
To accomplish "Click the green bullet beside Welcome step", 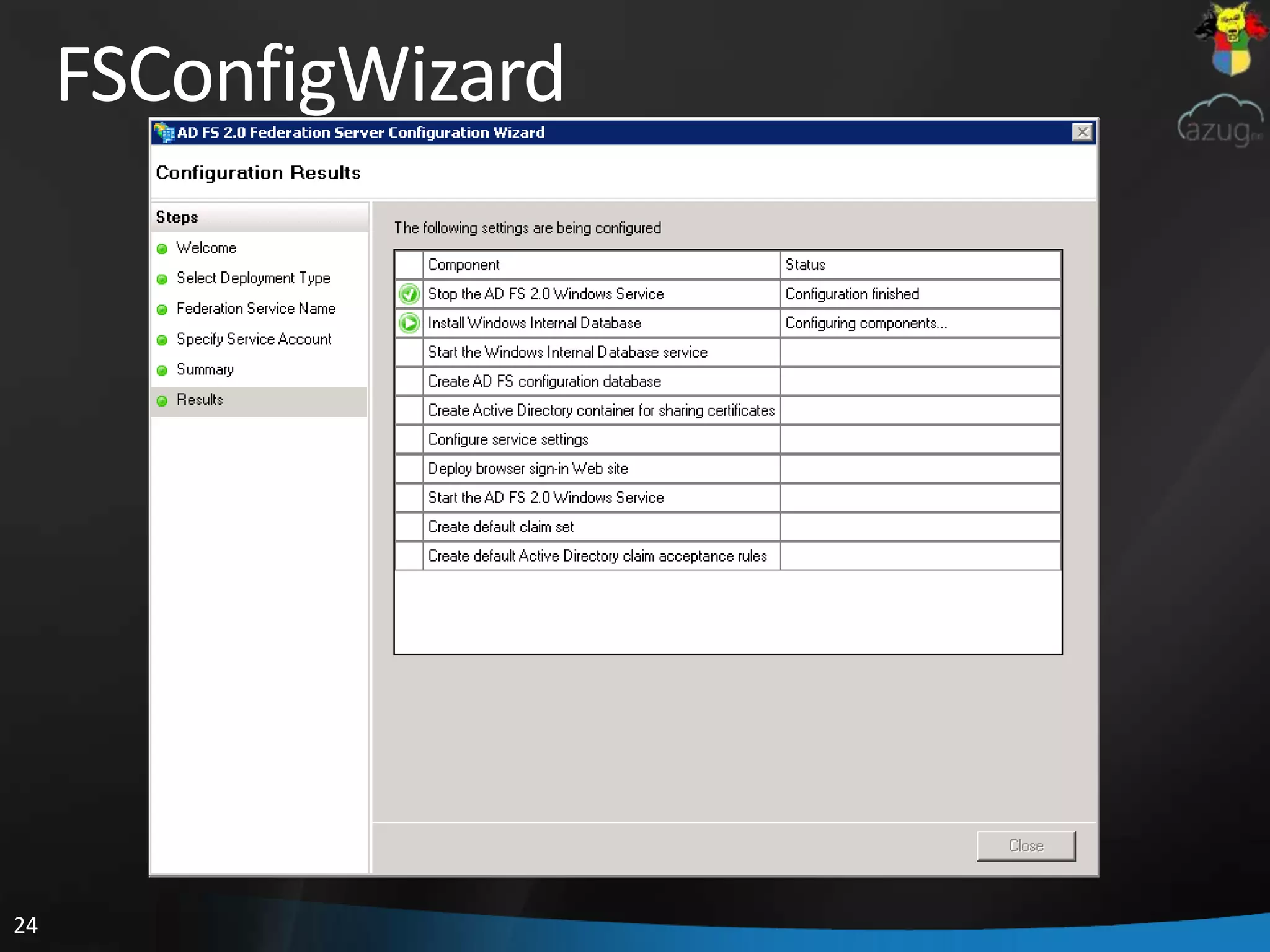I will (162, 249).
